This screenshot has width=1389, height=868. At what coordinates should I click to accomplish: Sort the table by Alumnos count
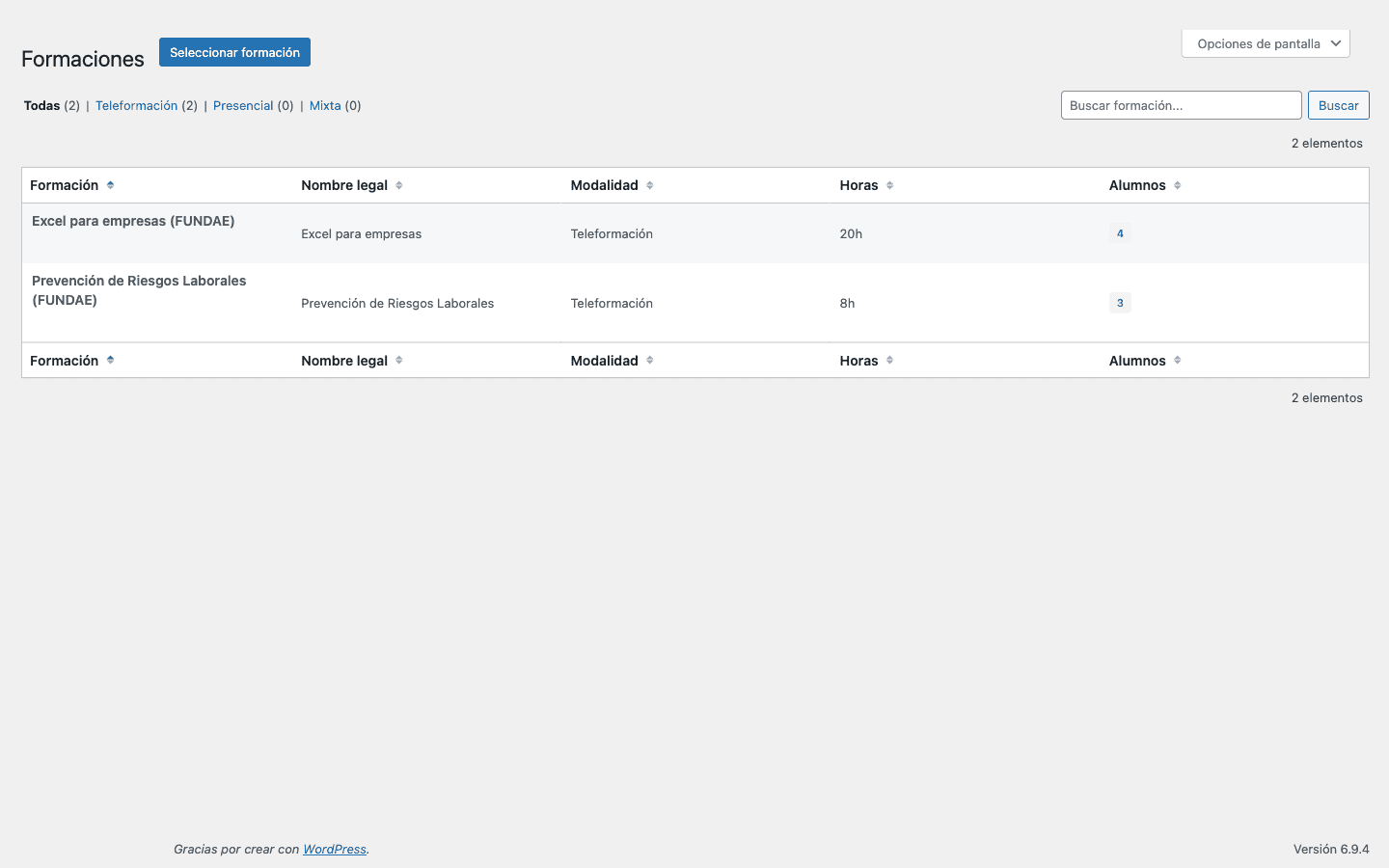tap(1177, 184)
